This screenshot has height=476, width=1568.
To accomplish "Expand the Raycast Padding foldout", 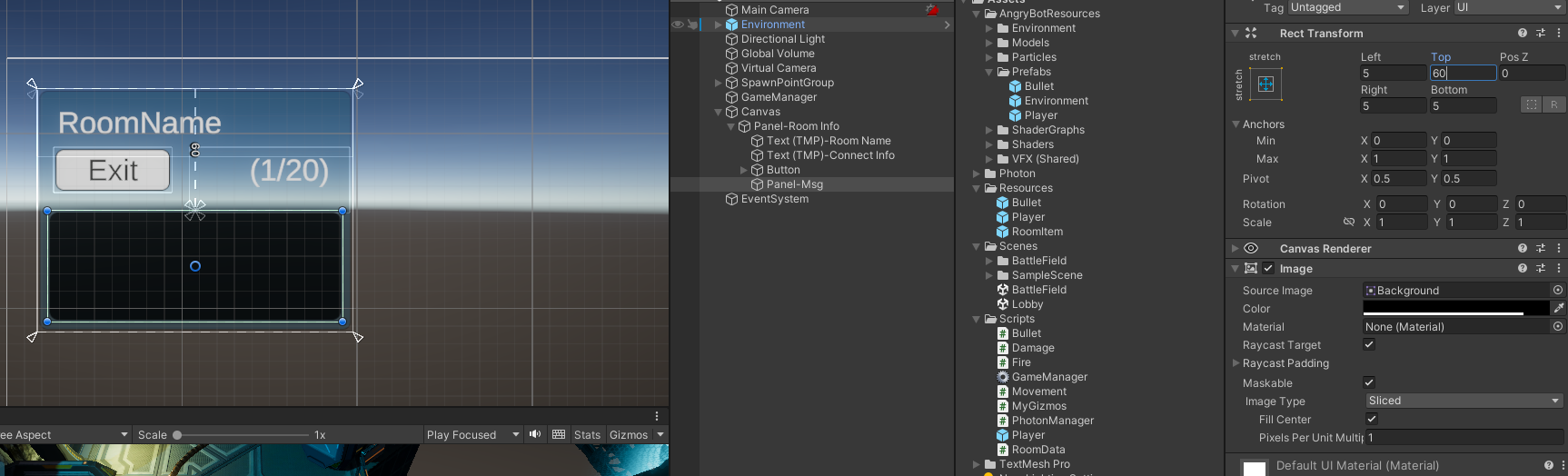I will (x=1236, y=362).
